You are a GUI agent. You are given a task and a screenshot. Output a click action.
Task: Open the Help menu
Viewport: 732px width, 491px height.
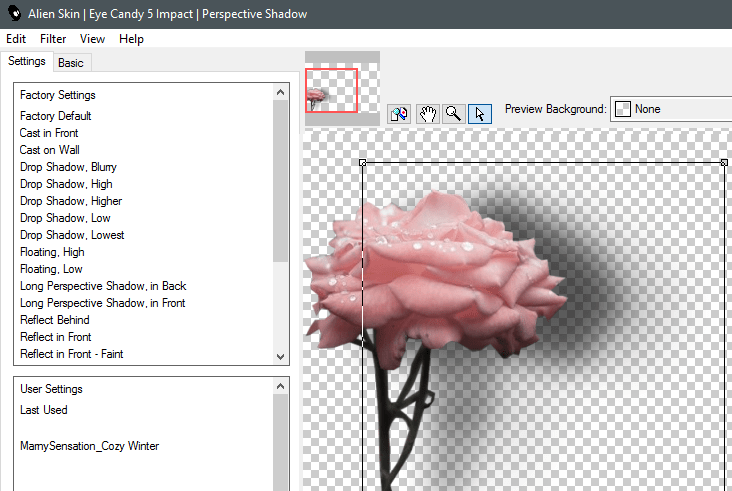pyautogui.click(x=131, y=39)
